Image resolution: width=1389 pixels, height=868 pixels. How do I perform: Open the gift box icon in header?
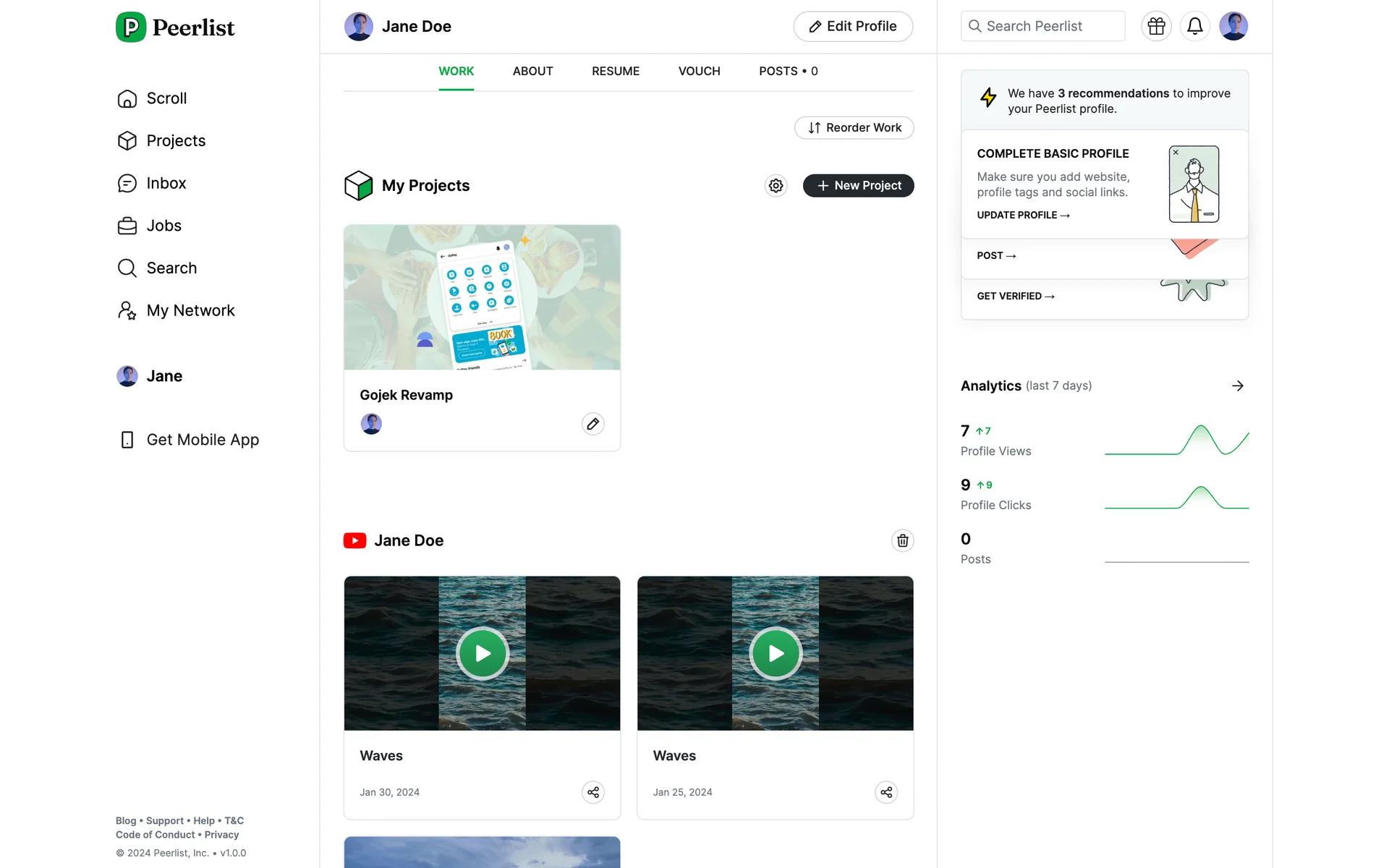point(1156,27)
